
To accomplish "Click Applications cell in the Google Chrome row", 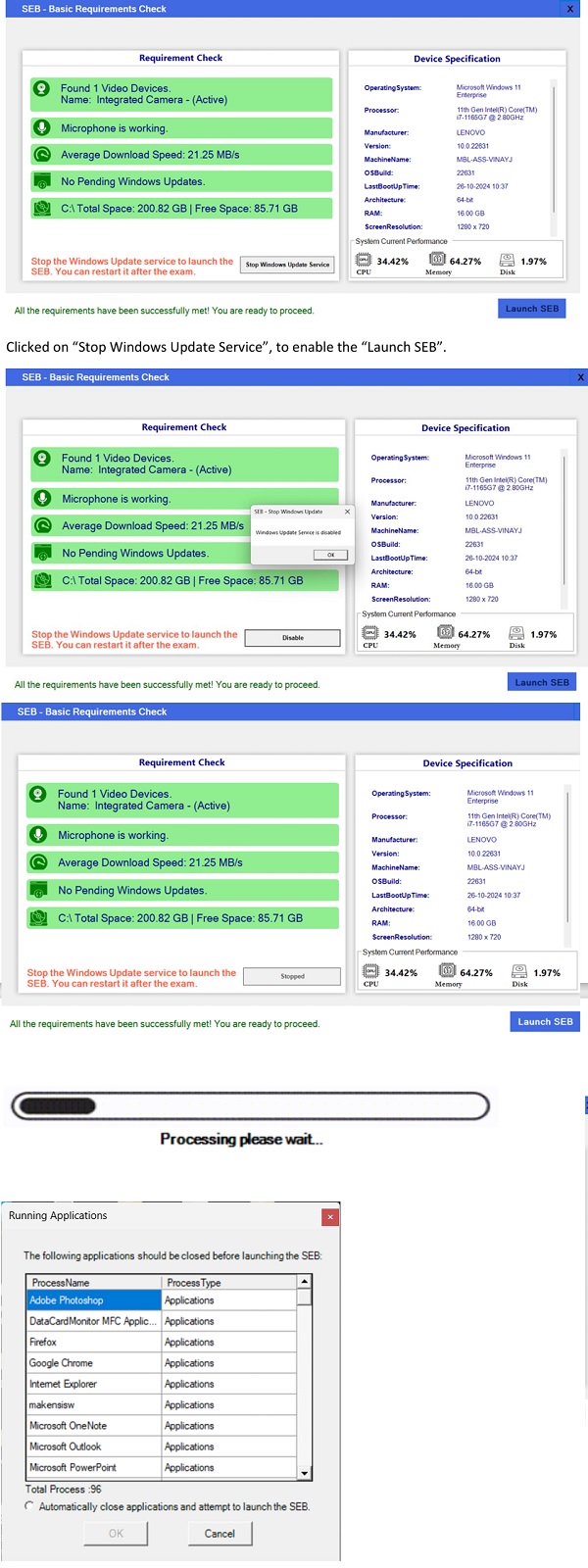I will (229, 1363).
